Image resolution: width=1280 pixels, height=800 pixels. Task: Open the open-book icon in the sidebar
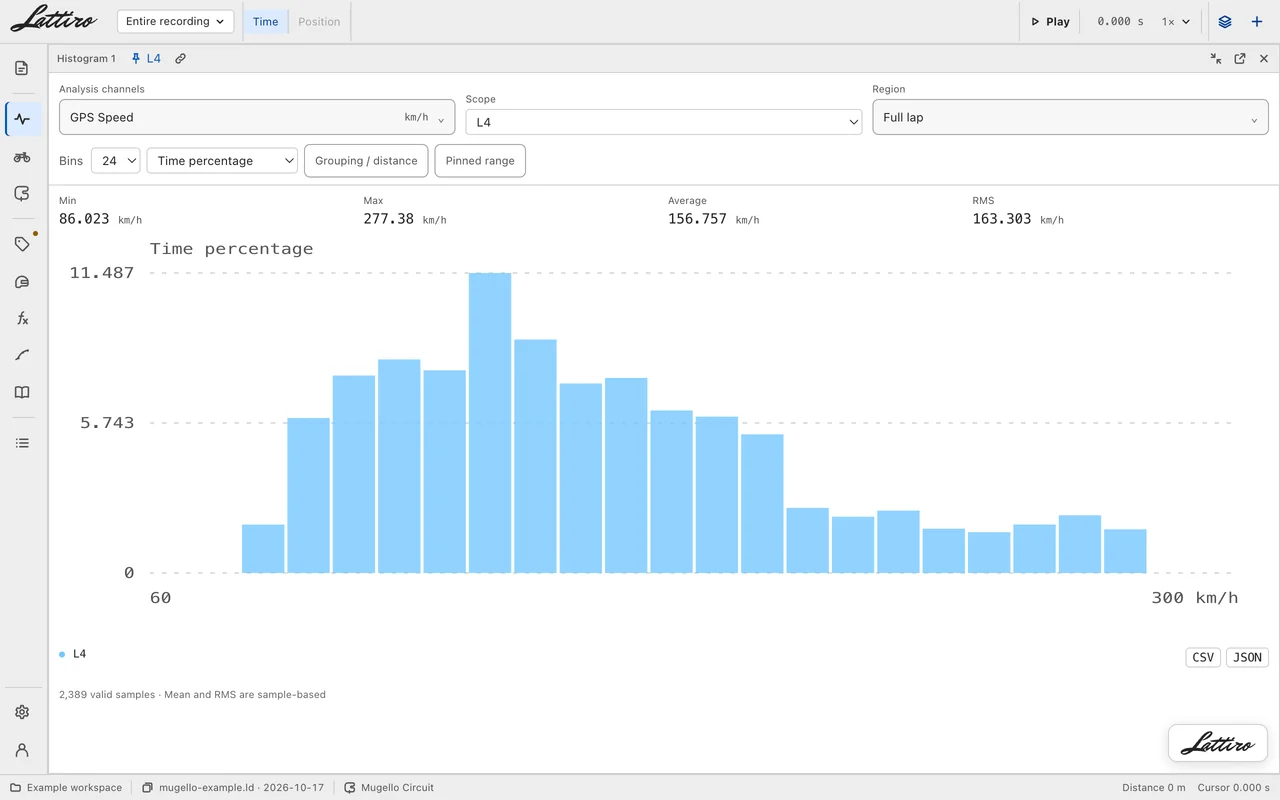click(x=22, y=393)
